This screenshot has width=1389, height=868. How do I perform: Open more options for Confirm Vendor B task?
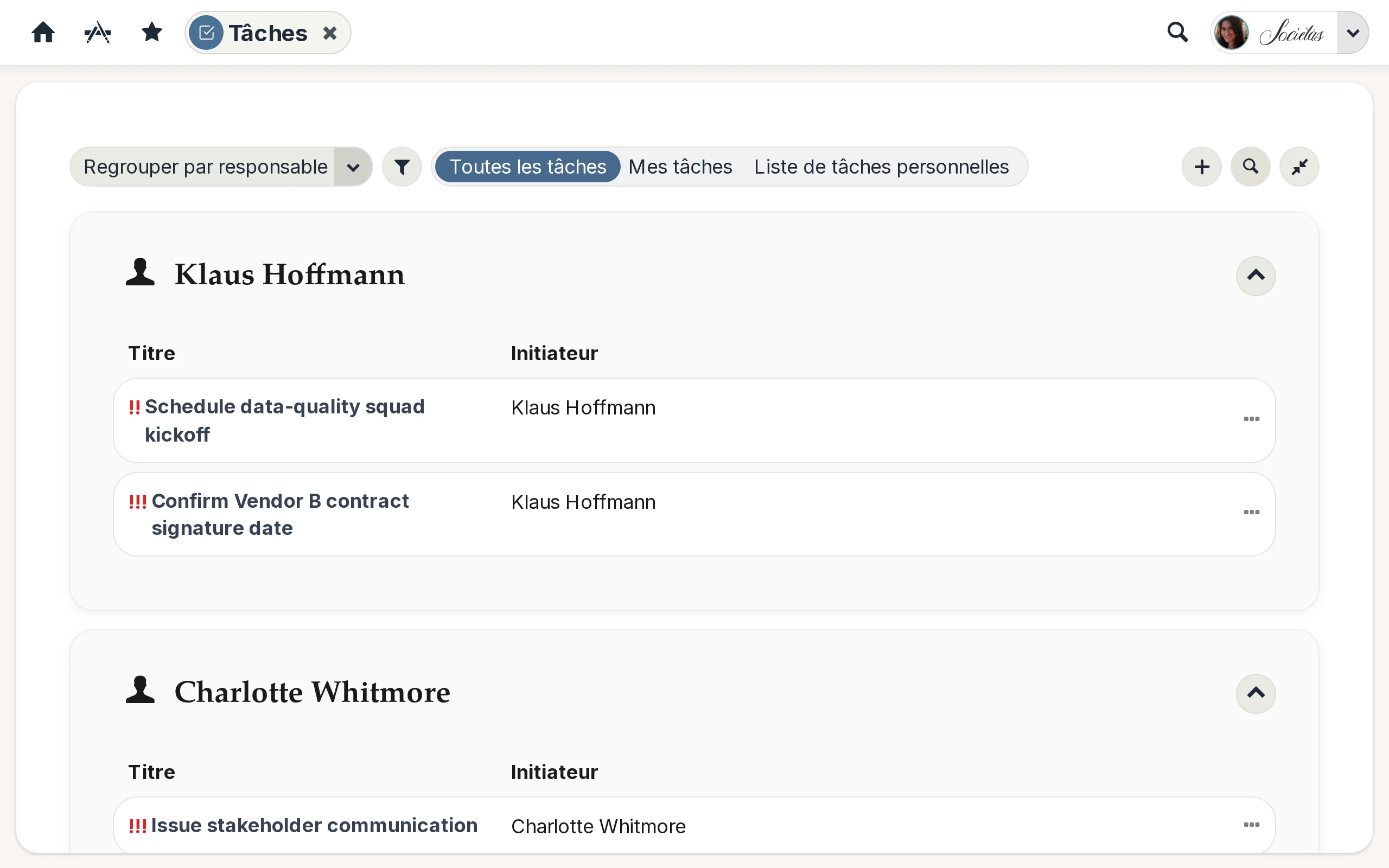tap(1251, 512)
